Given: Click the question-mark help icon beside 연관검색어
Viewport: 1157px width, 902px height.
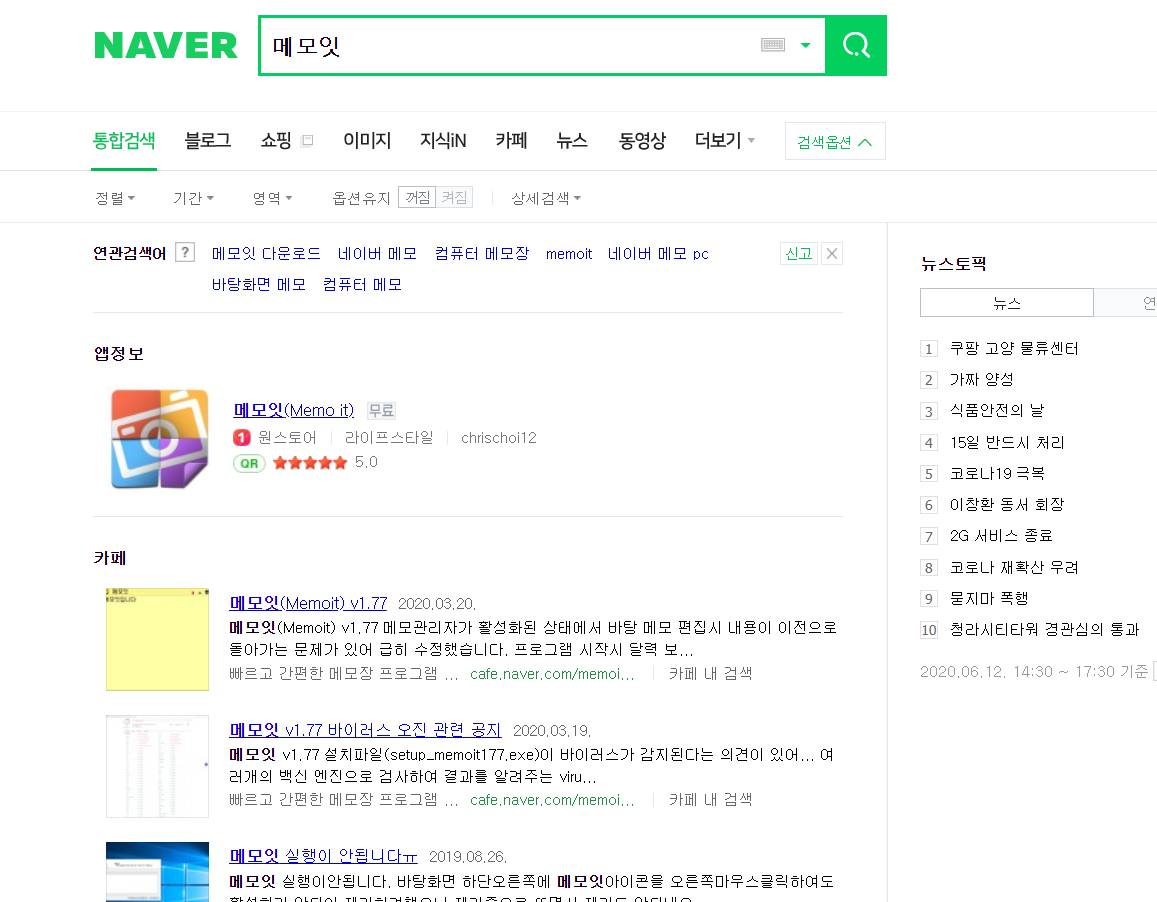Looking at the screenshot, I should (x=185, y=252).
